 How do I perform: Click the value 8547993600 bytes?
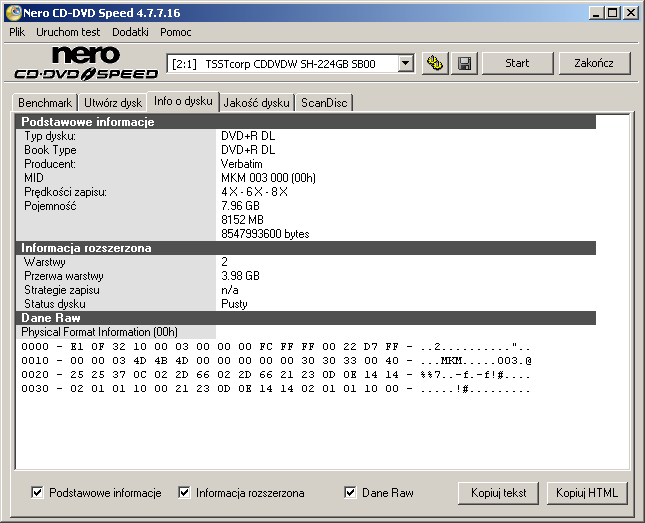pos(265,234)
